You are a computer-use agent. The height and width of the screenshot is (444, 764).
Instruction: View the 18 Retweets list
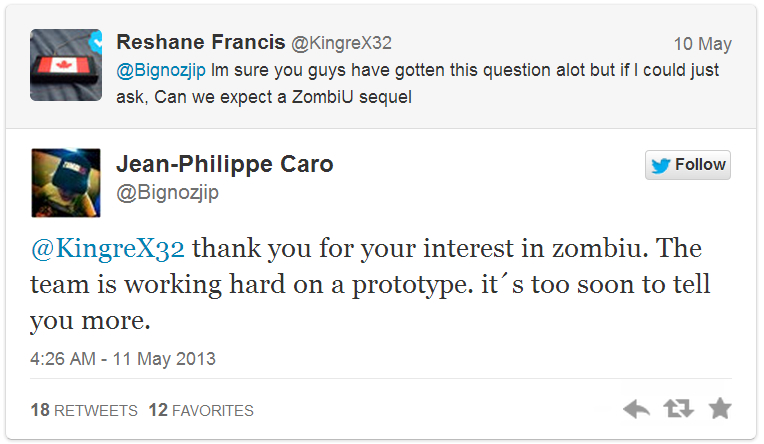84,410
